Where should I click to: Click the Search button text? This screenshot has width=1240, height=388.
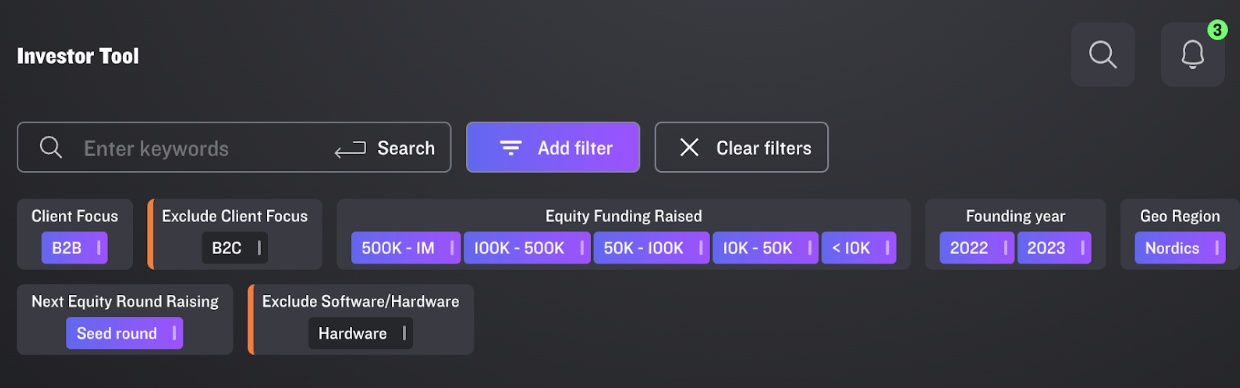pyautogui.click(x=406, y=148)
